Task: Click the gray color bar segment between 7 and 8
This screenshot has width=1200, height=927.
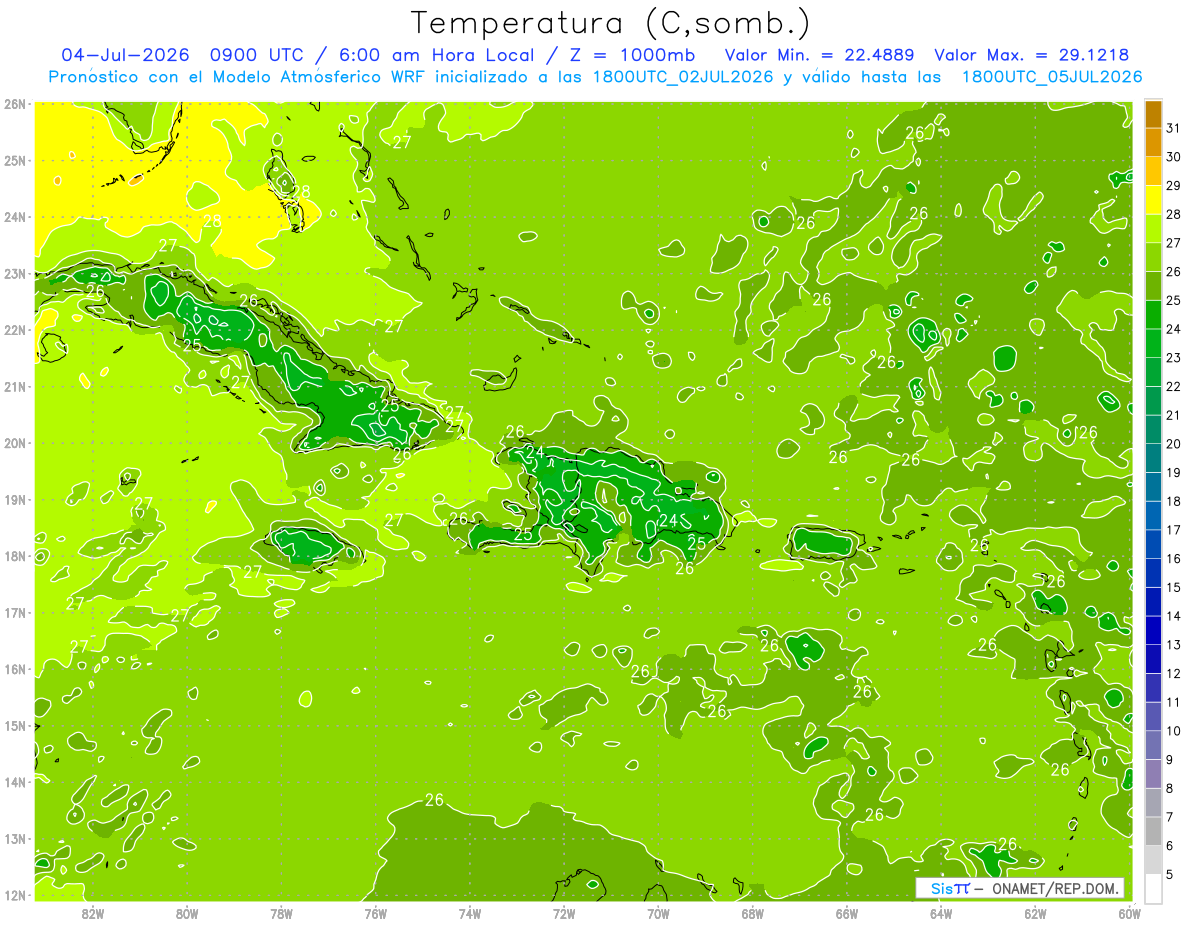Action: [1153, 802]
